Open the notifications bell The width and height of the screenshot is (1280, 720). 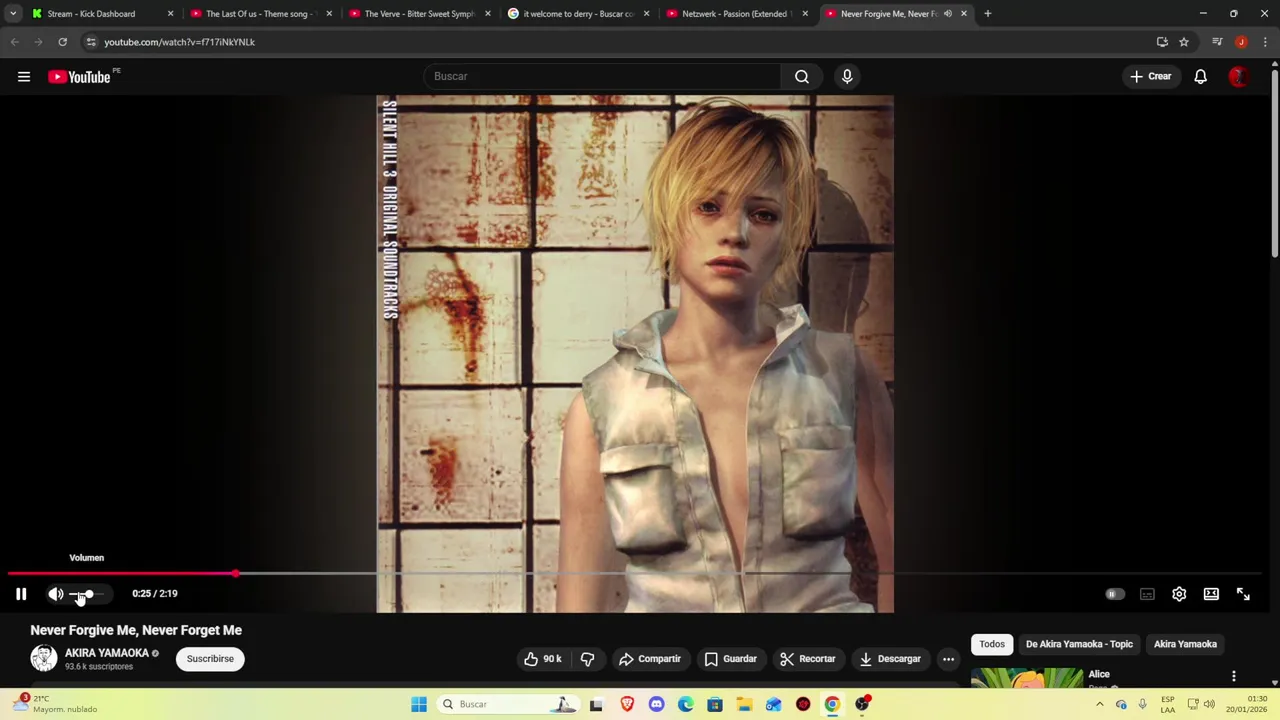[1200, 77]
